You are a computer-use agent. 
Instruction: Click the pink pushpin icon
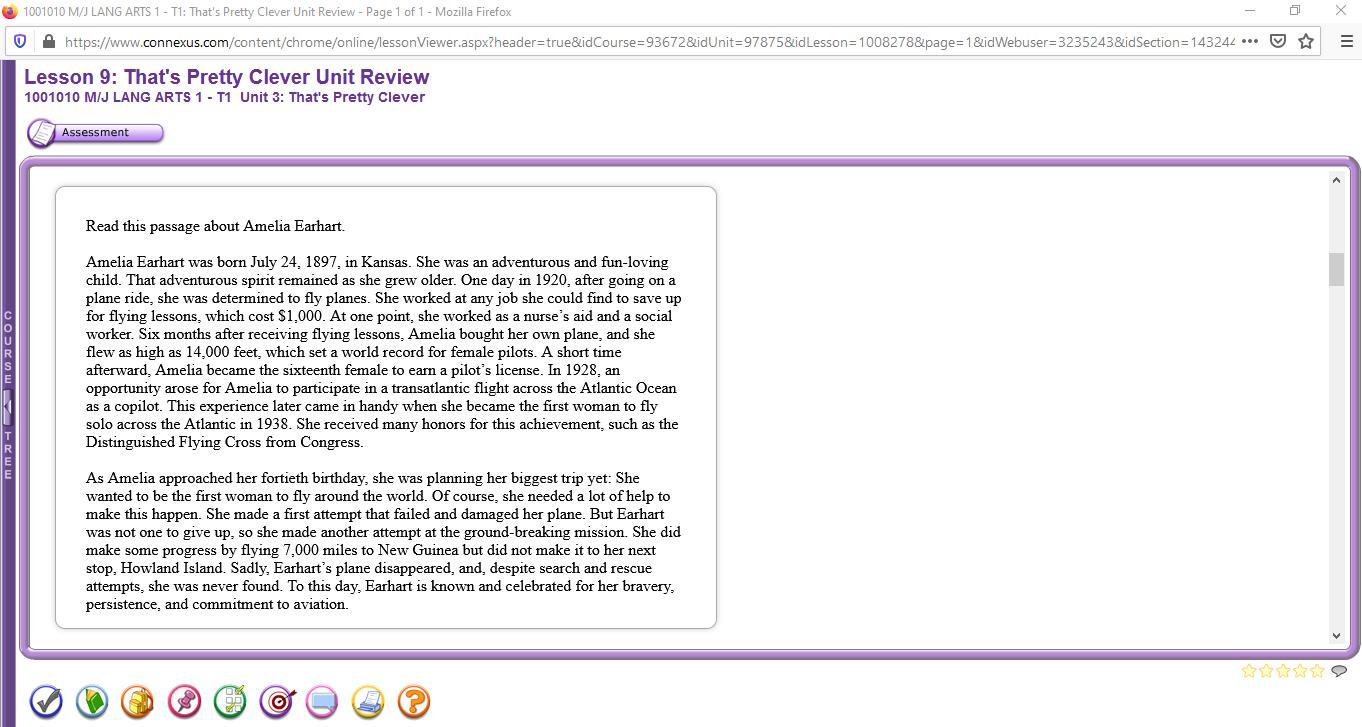click(x=184, y=702)
